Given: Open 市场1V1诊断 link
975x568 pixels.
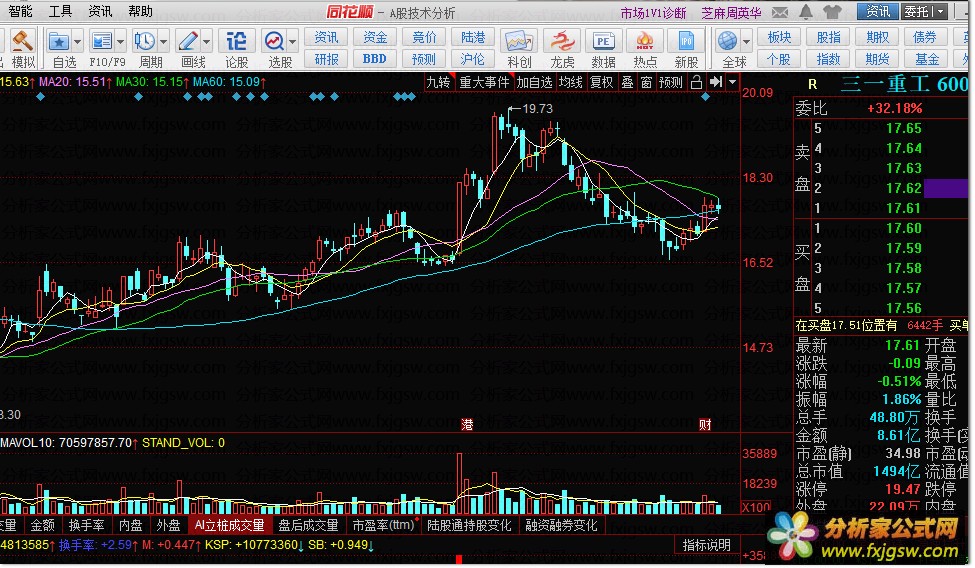Looking at the screenshot, I should (653, 12).
